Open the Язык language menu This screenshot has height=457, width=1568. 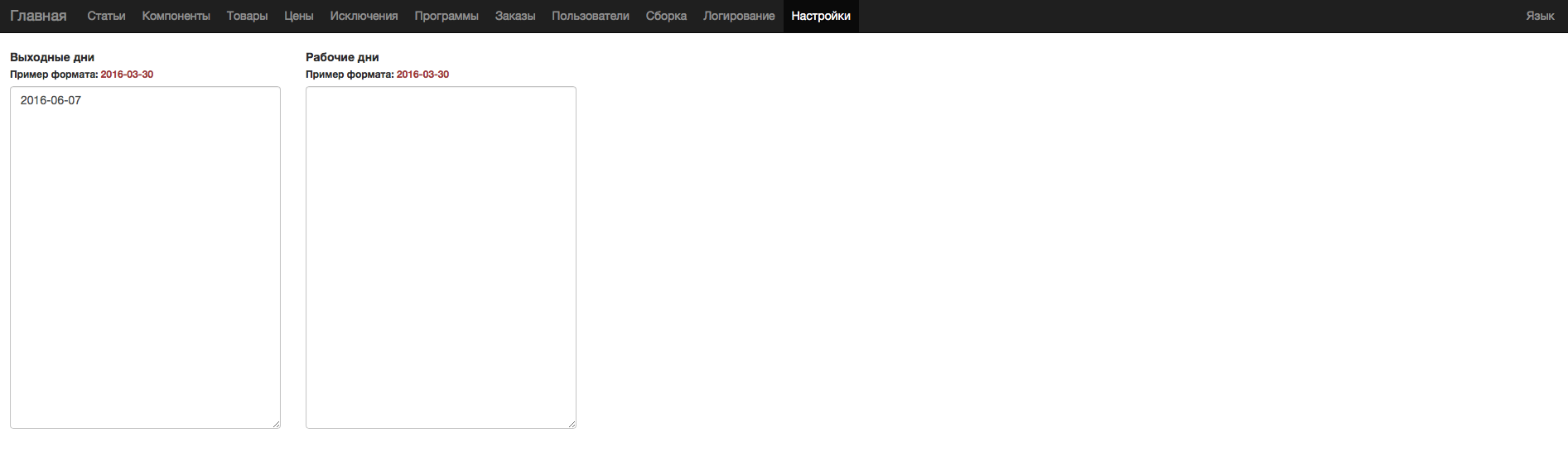1540,16
